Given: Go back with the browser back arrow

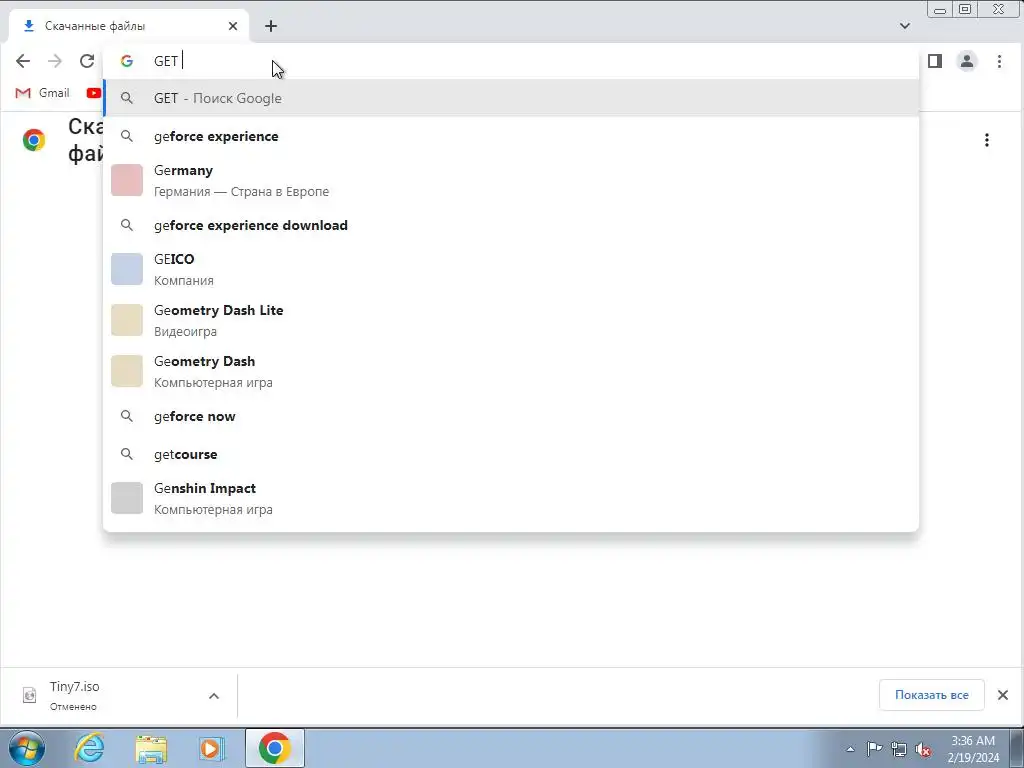Looking at the screenshot, I should point(23,61).
